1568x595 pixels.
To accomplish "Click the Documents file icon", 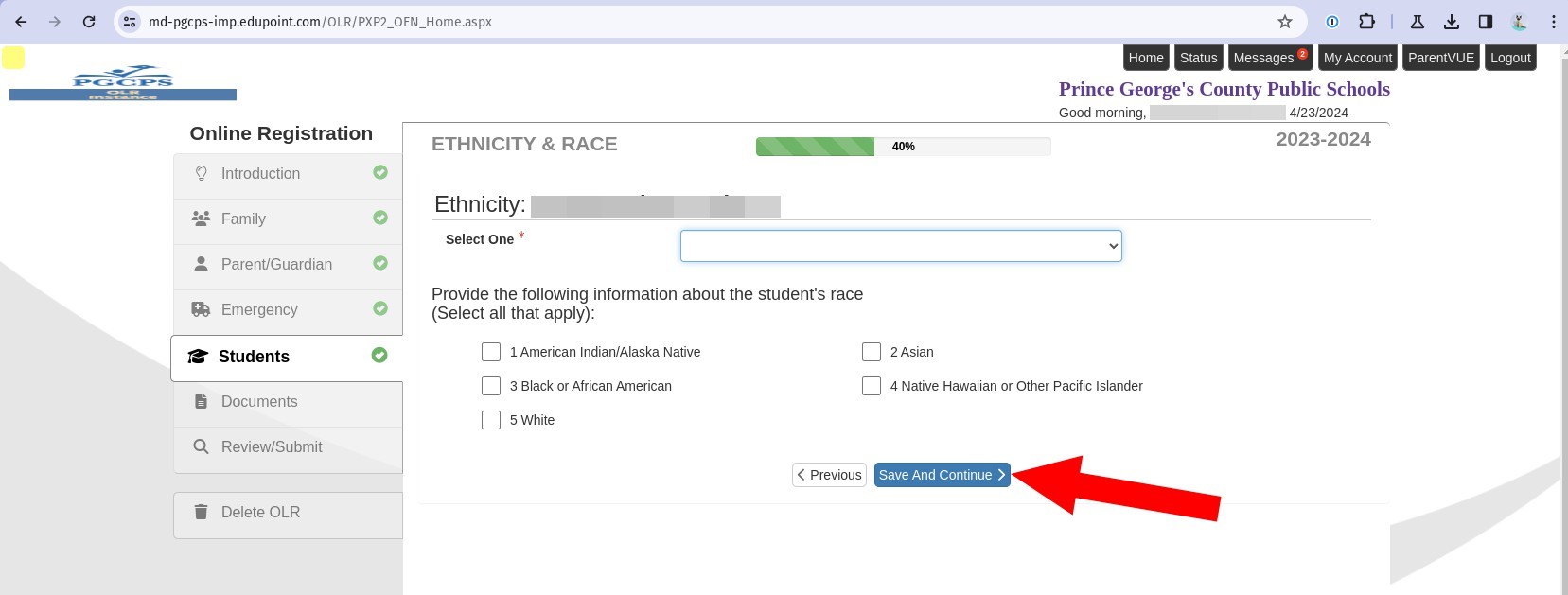I will (201, 401).
